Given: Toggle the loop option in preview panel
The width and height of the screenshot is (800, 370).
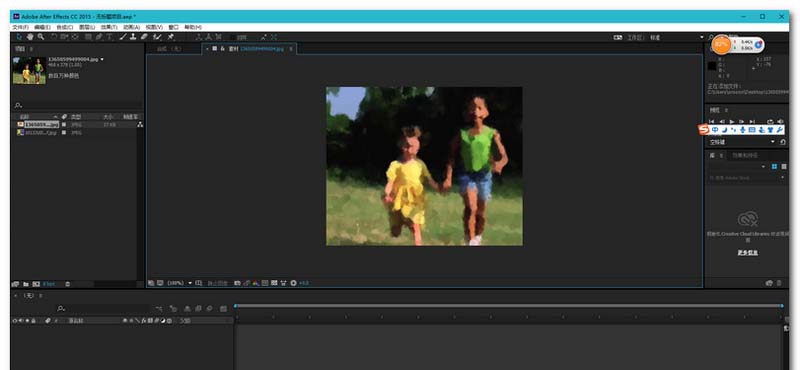Looking at the screenshot, I should [770, 121].
